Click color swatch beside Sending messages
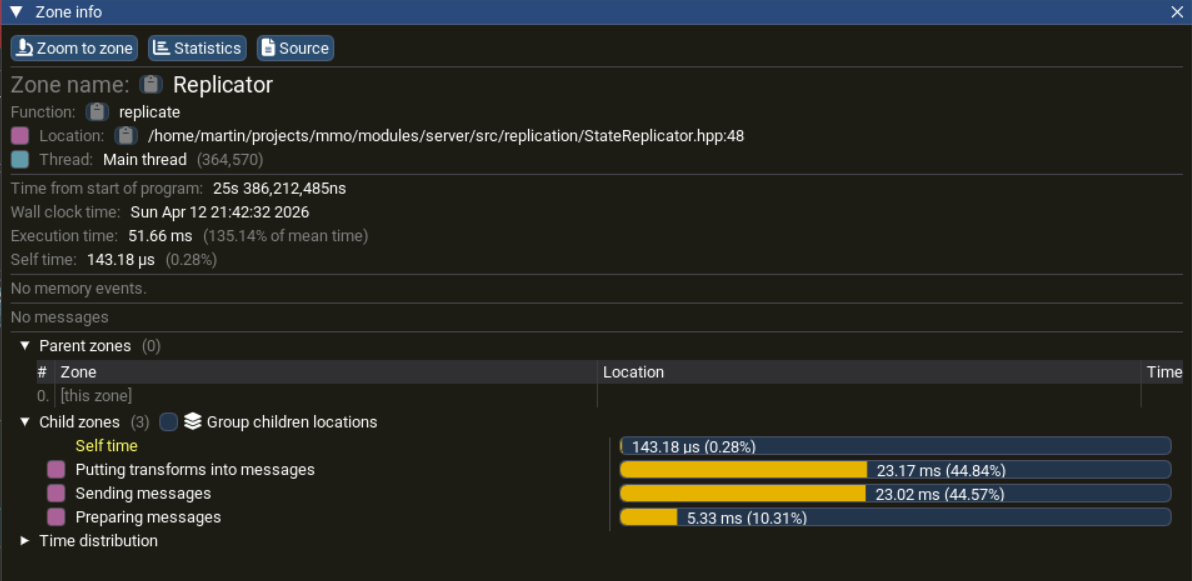 [x=56, y=493]
